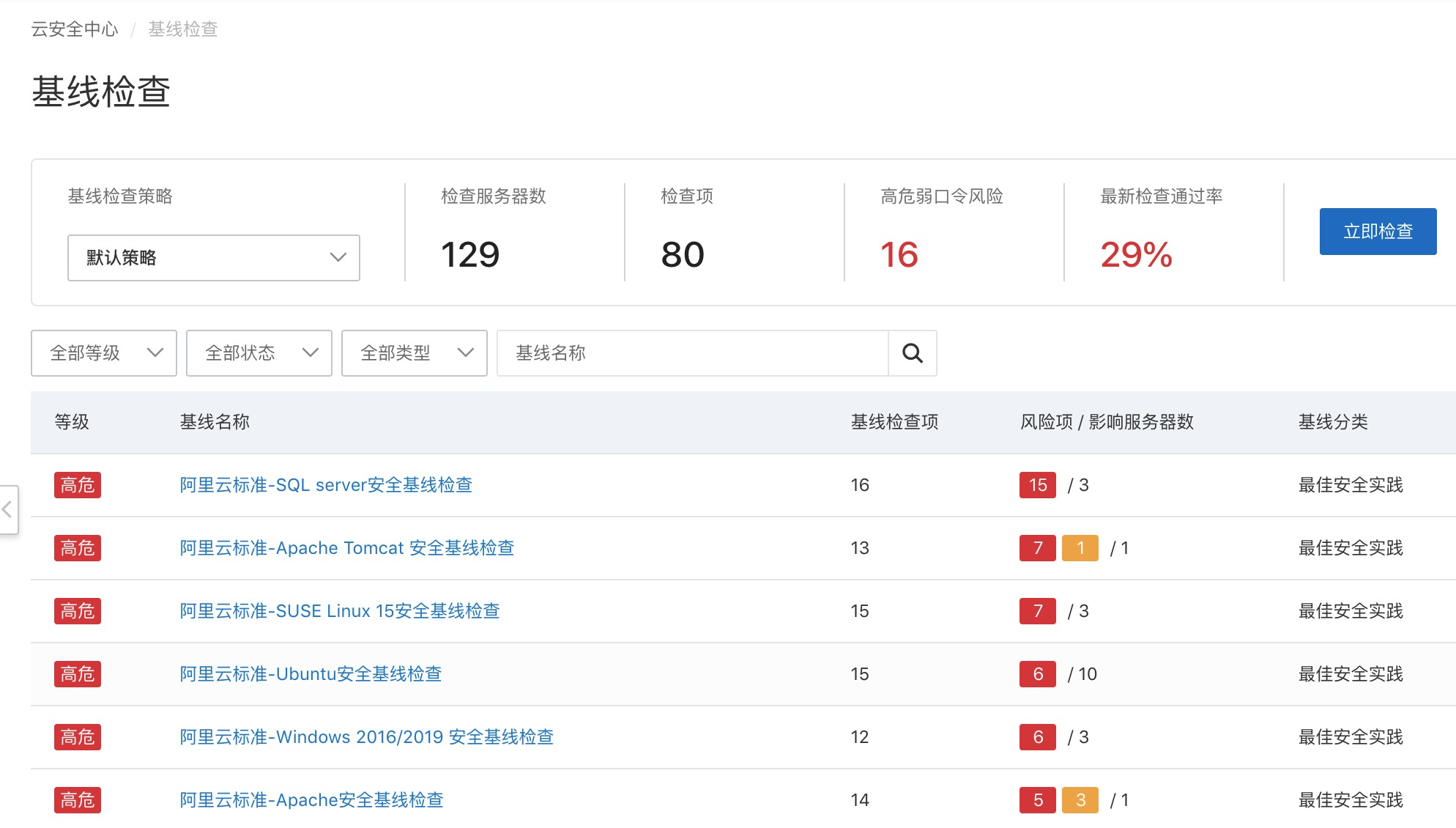This screenshot has height=828, width=1456.
Task: Open 阿里云标准-Ubuntu安全基线检查
Action: 311,674
